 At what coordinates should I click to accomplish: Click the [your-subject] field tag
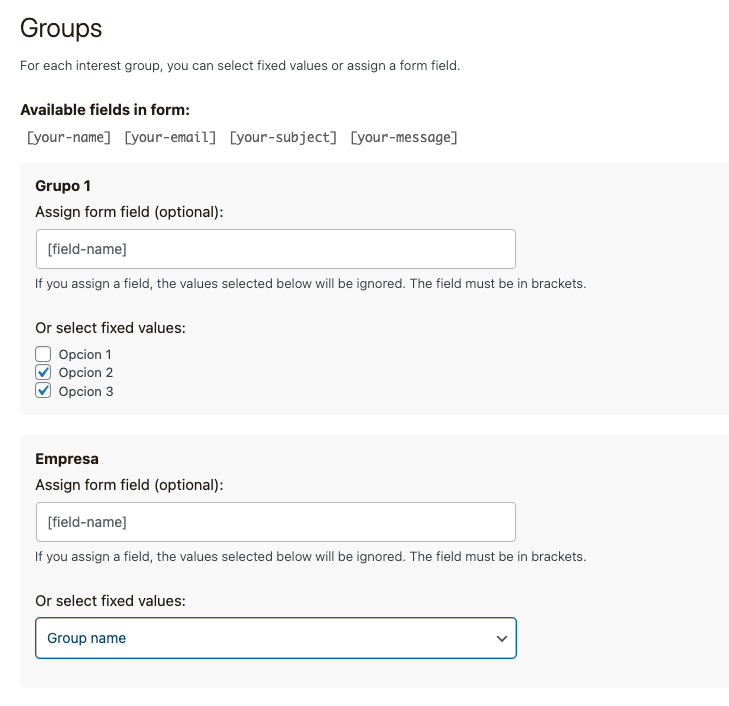(283, 137)
